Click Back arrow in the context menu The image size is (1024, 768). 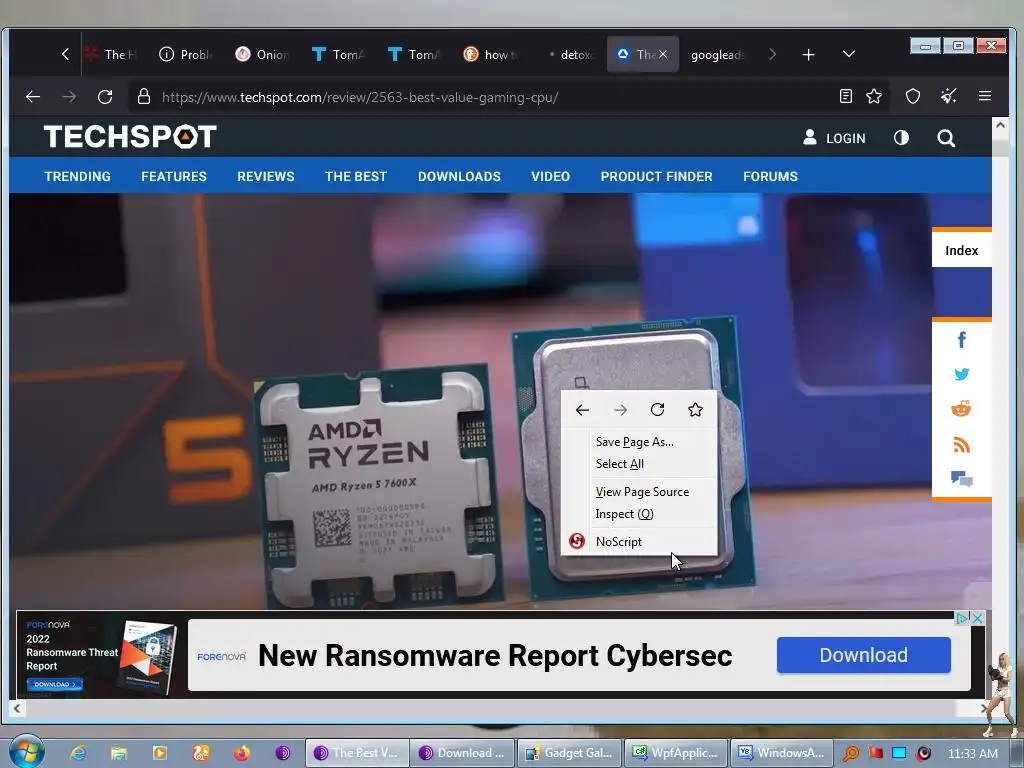[582, 409]
